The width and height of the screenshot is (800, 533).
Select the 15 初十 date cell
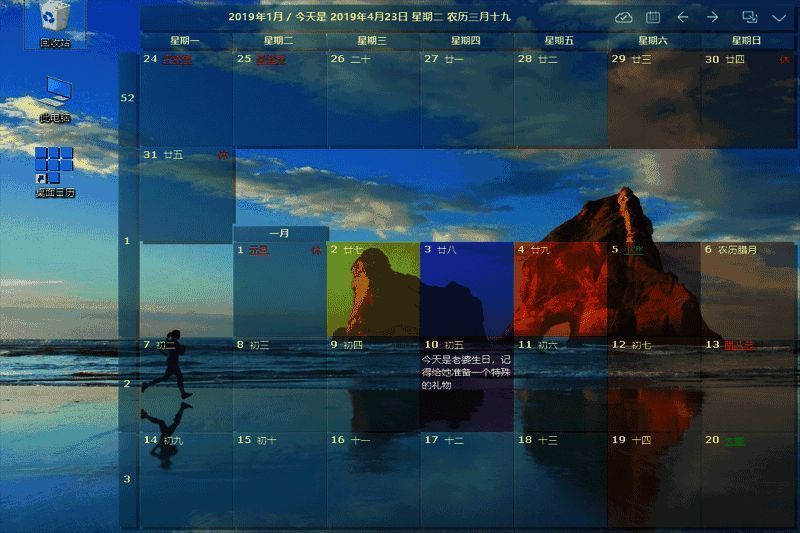pyautogui.click(x=280, y=479)
